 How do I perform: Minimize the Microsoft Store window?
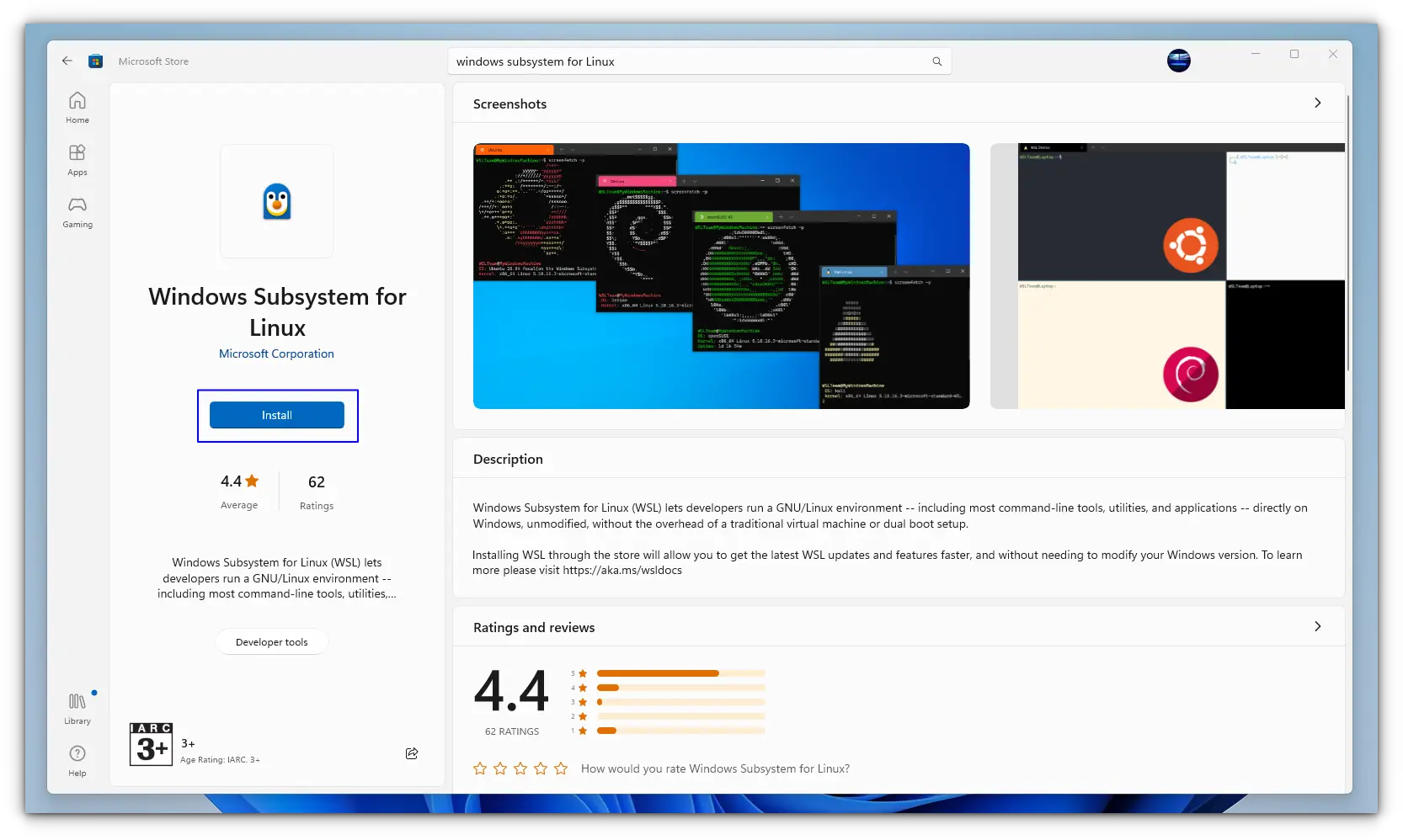coord(1256,54)
